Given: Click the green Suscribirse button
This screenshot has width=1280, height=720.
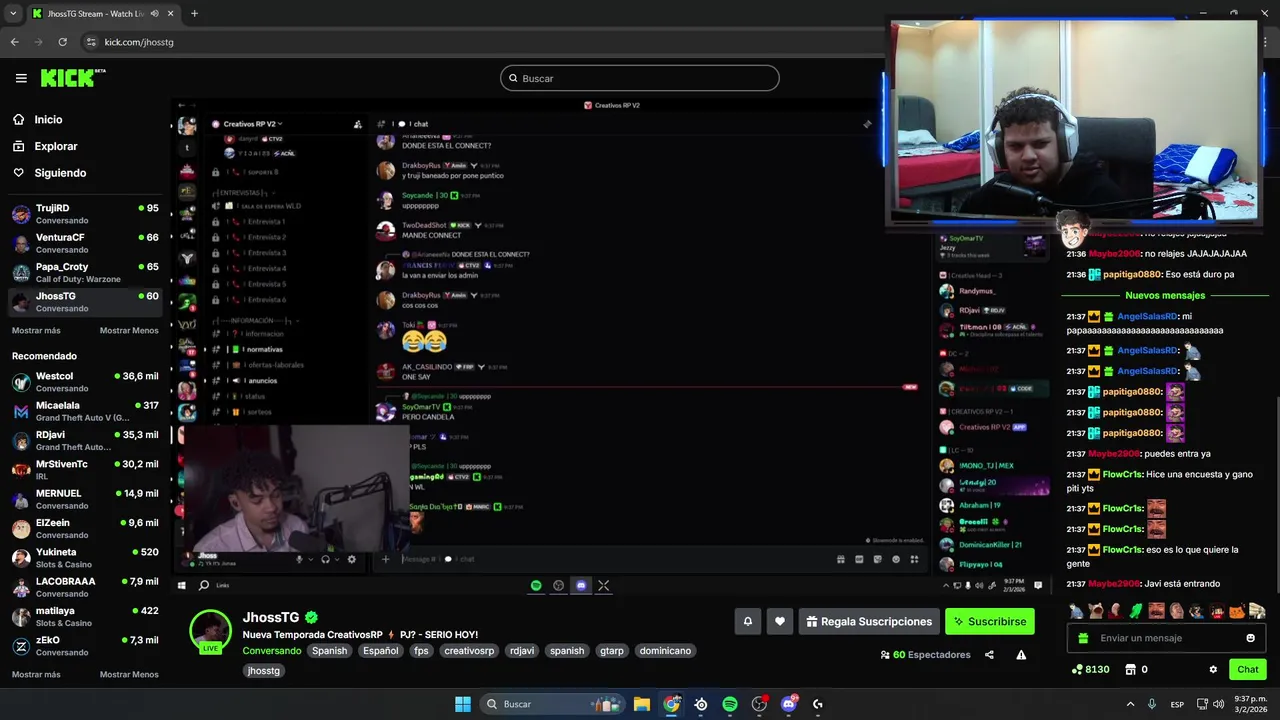Looking at the screenshot, I should (990, 621).
